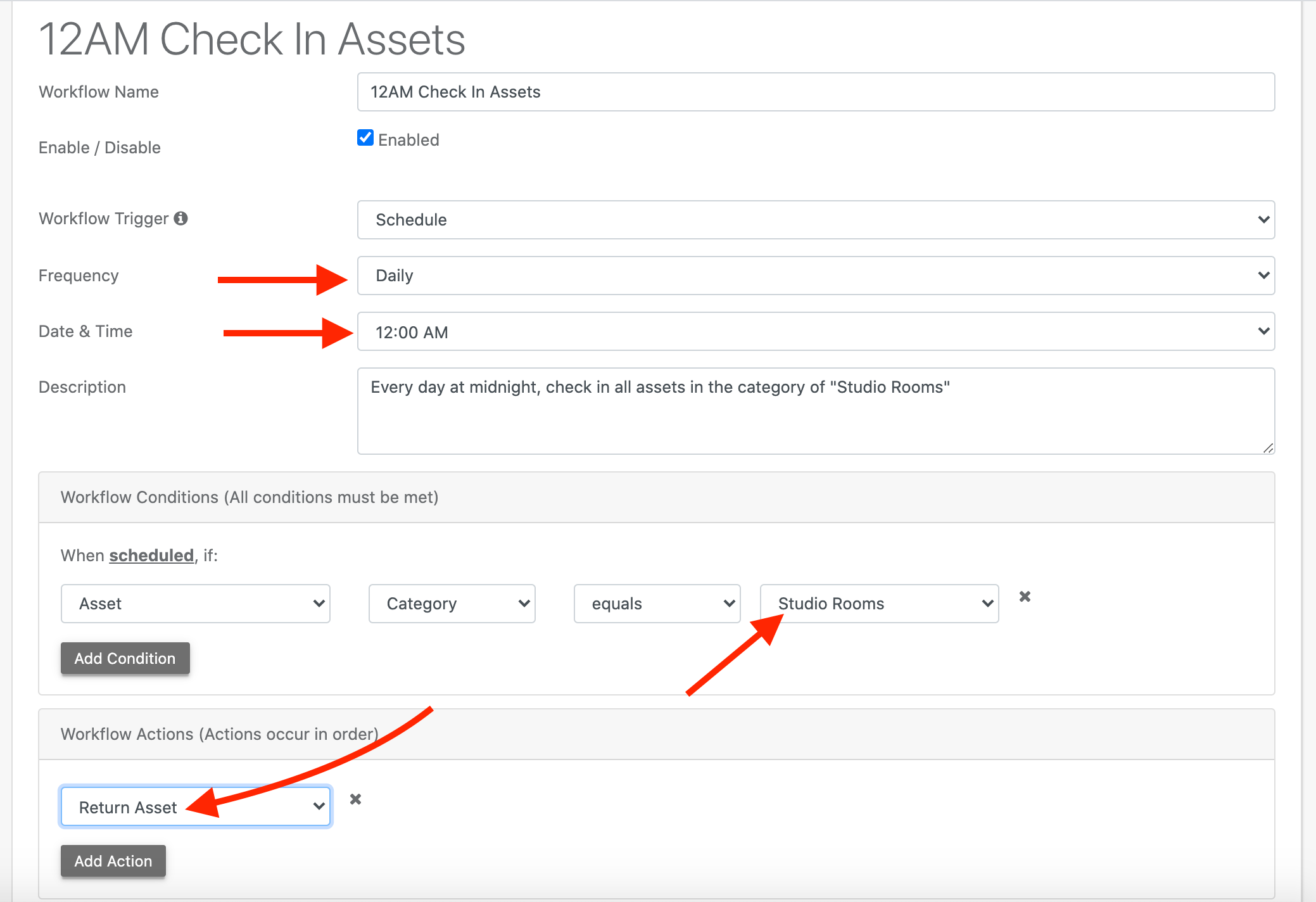Screen dimensions: 1316x902
Task: Remove the Studio Rooms condition row
Action: click(x=1025, y=597)
